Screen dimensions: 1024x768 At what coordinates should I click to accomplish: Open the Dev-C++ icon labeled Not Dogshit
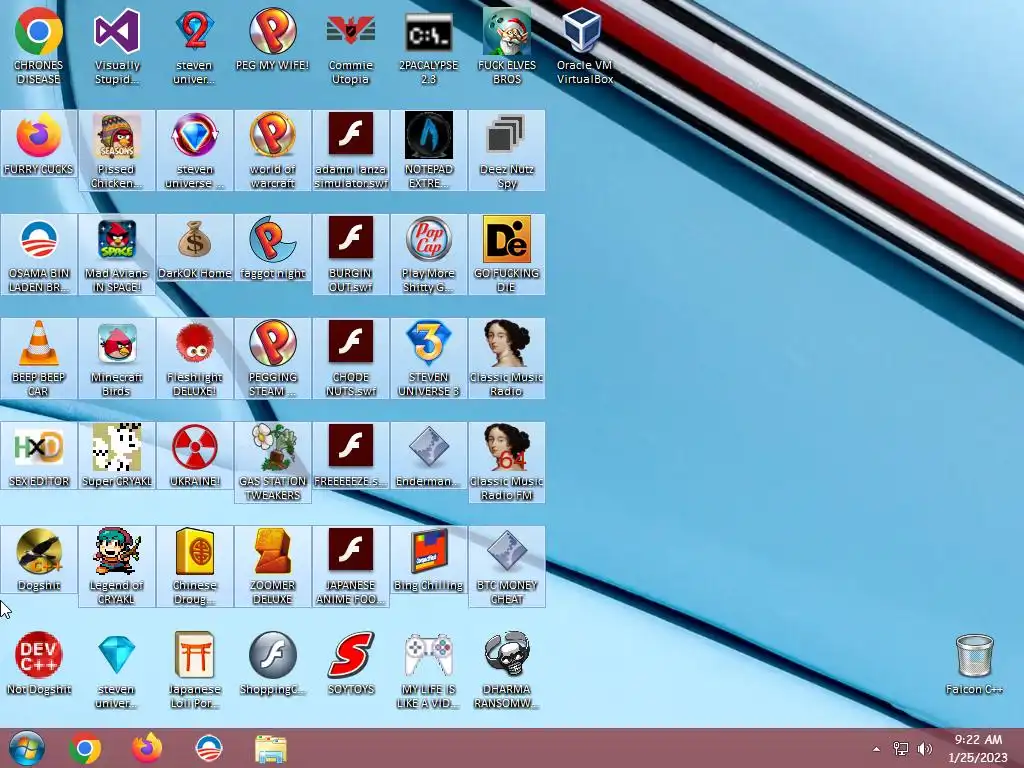pos(39,663)
